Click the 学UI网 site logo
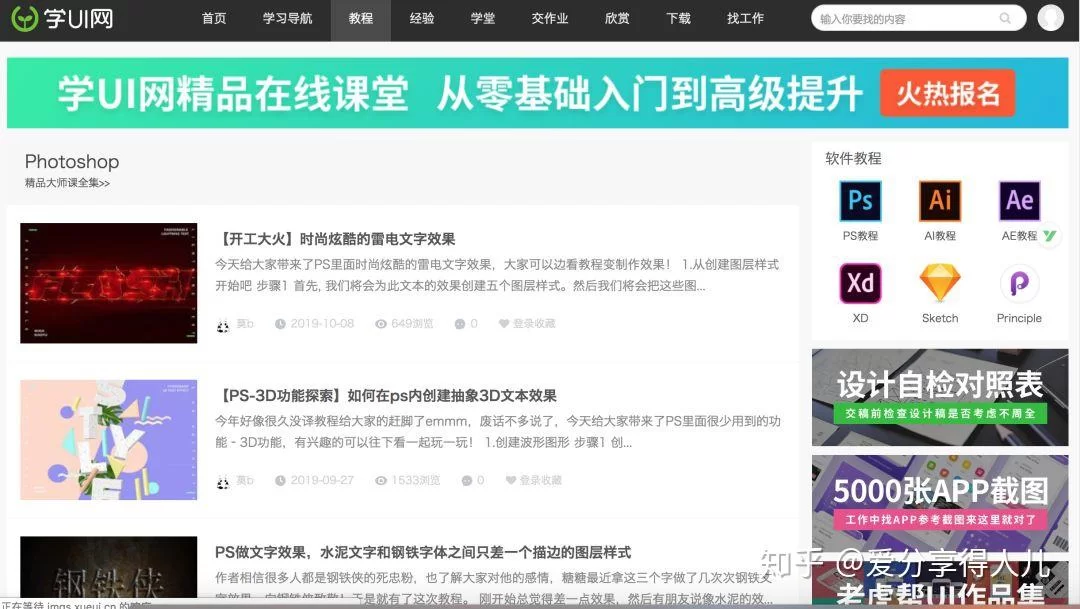1080x609 pixels. click(x=62, y=18)
